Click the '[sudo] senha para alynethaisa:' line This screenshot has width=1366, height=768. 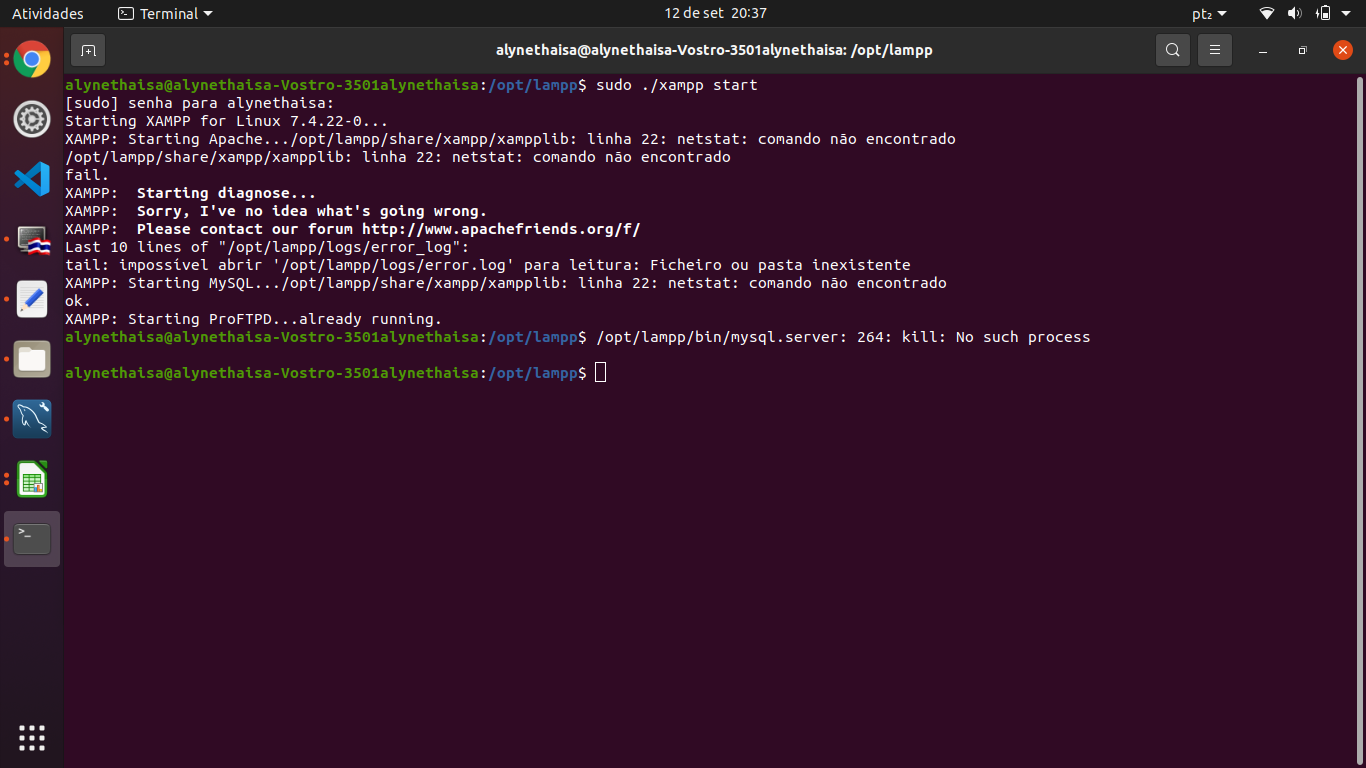200,103
